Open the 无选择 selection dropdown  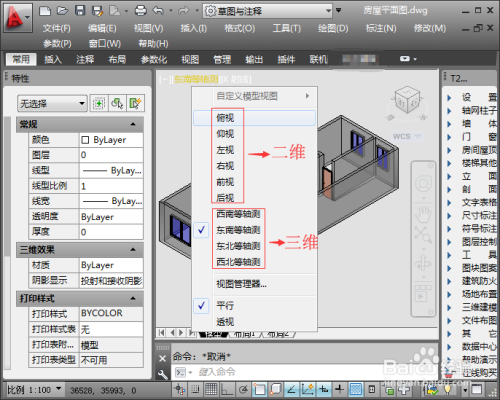coord(52,103)
